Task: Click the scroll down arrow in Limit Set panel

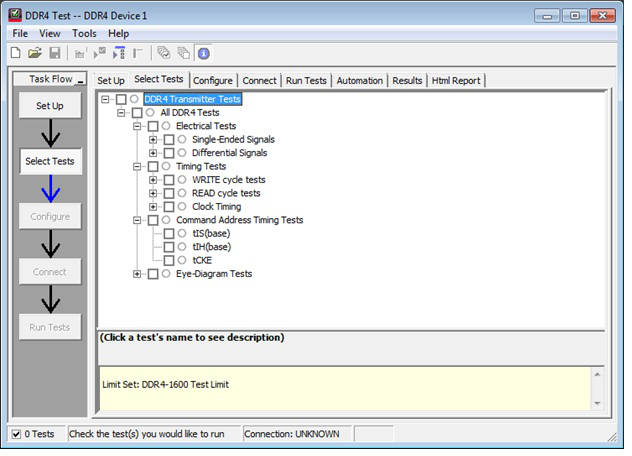Action: 598,403
